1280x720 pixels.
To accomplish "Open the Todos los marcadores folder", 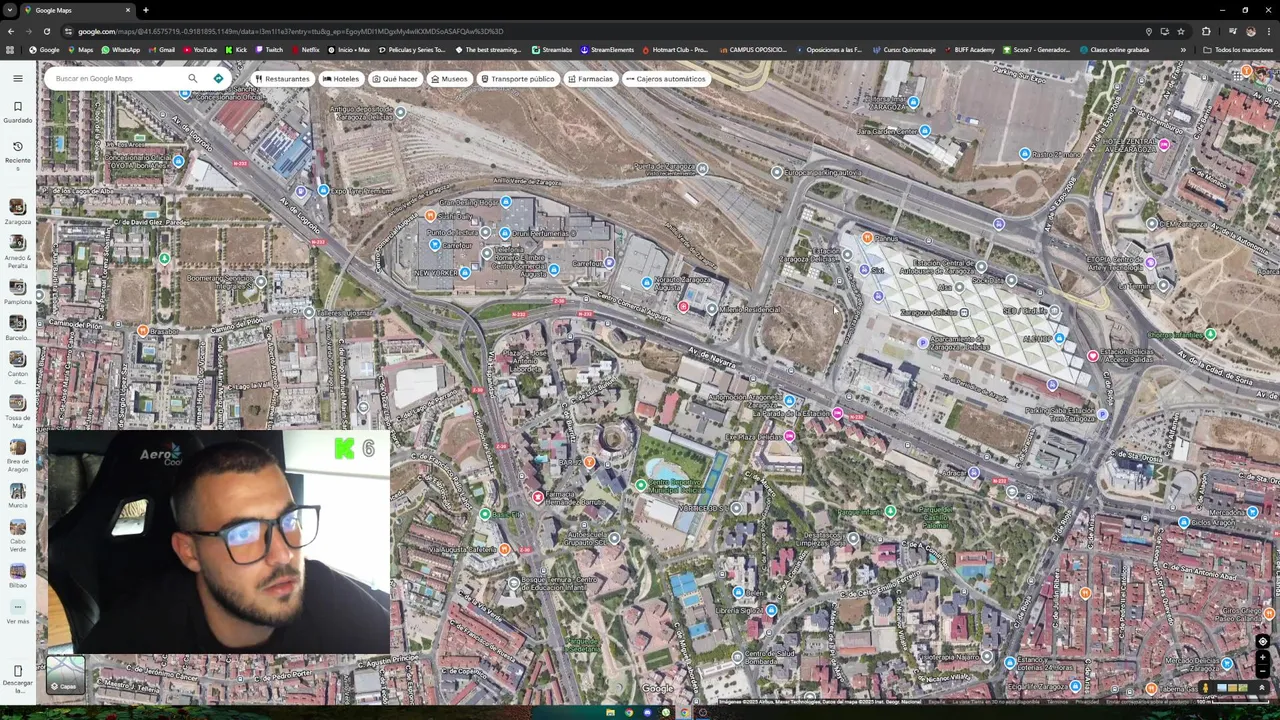I will pos(1238,50).
